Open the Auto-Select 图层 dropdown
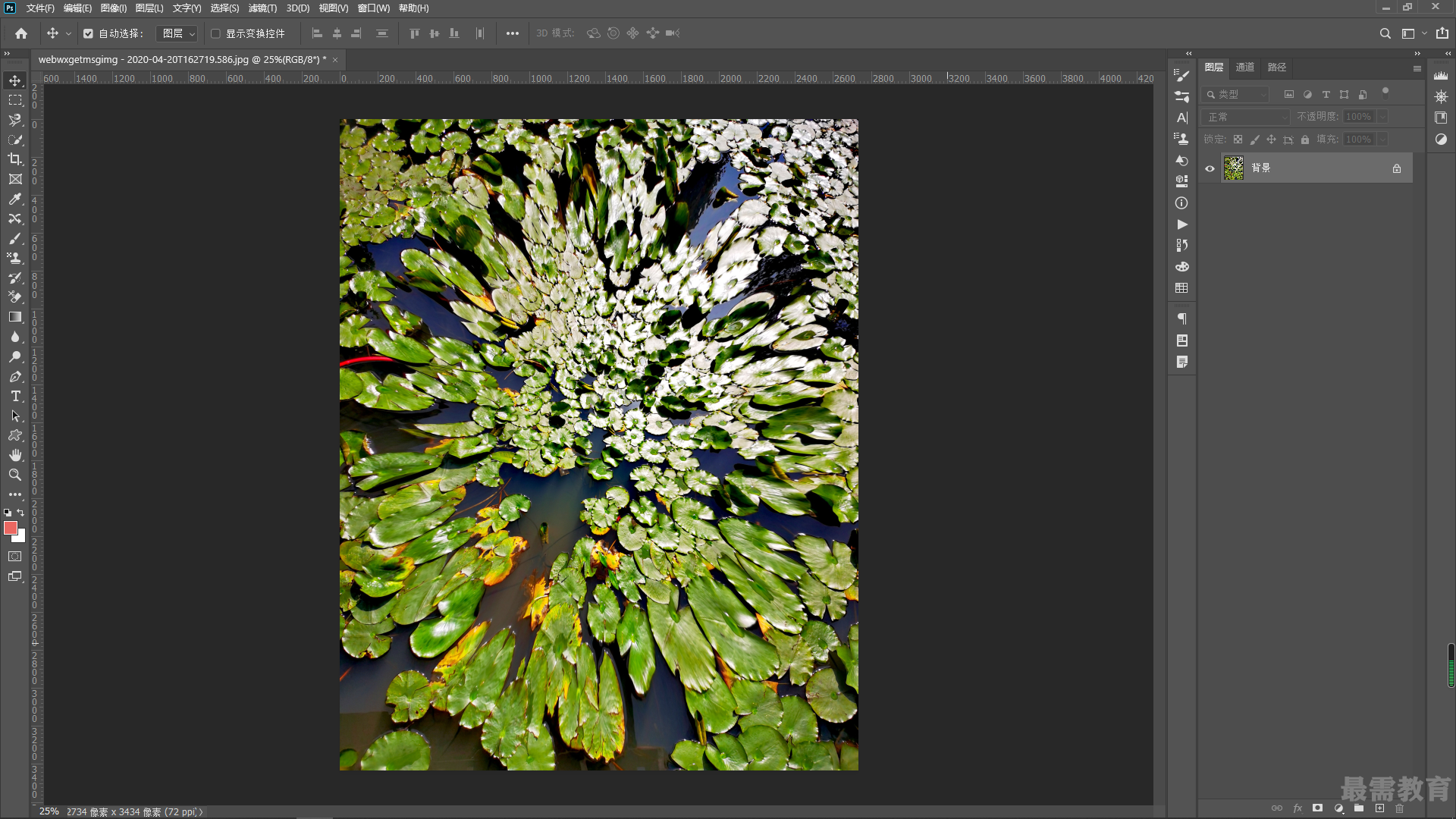Image resolution: width=1456 pixels, height=819 pixels. pos(177,33)
